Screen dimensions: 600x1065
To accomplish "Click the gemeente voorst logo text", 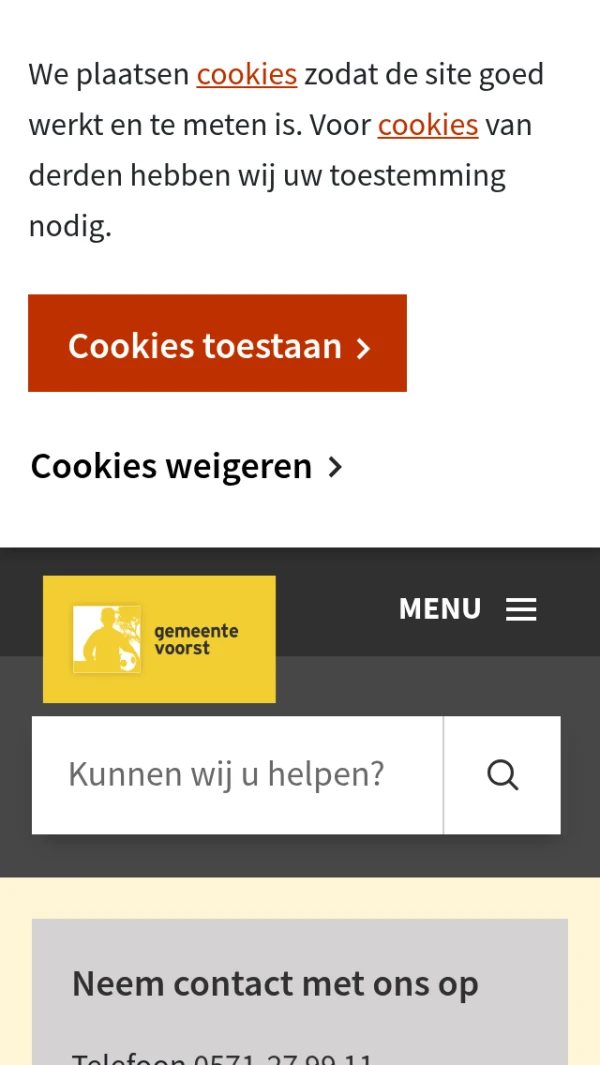I will click(196, 640).
